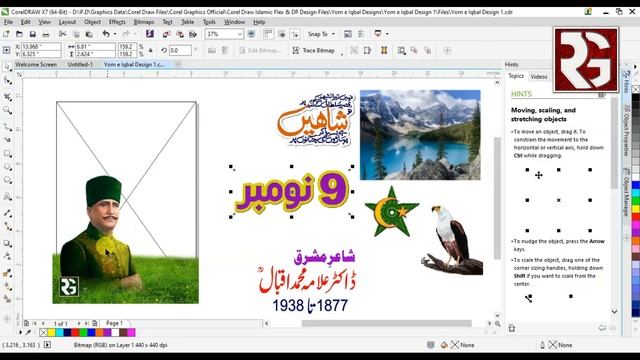The width and height of the screenshot is (640, 360).
Task: Click the Hints panel scroll down arrow
Action: (x=615, y=311)
